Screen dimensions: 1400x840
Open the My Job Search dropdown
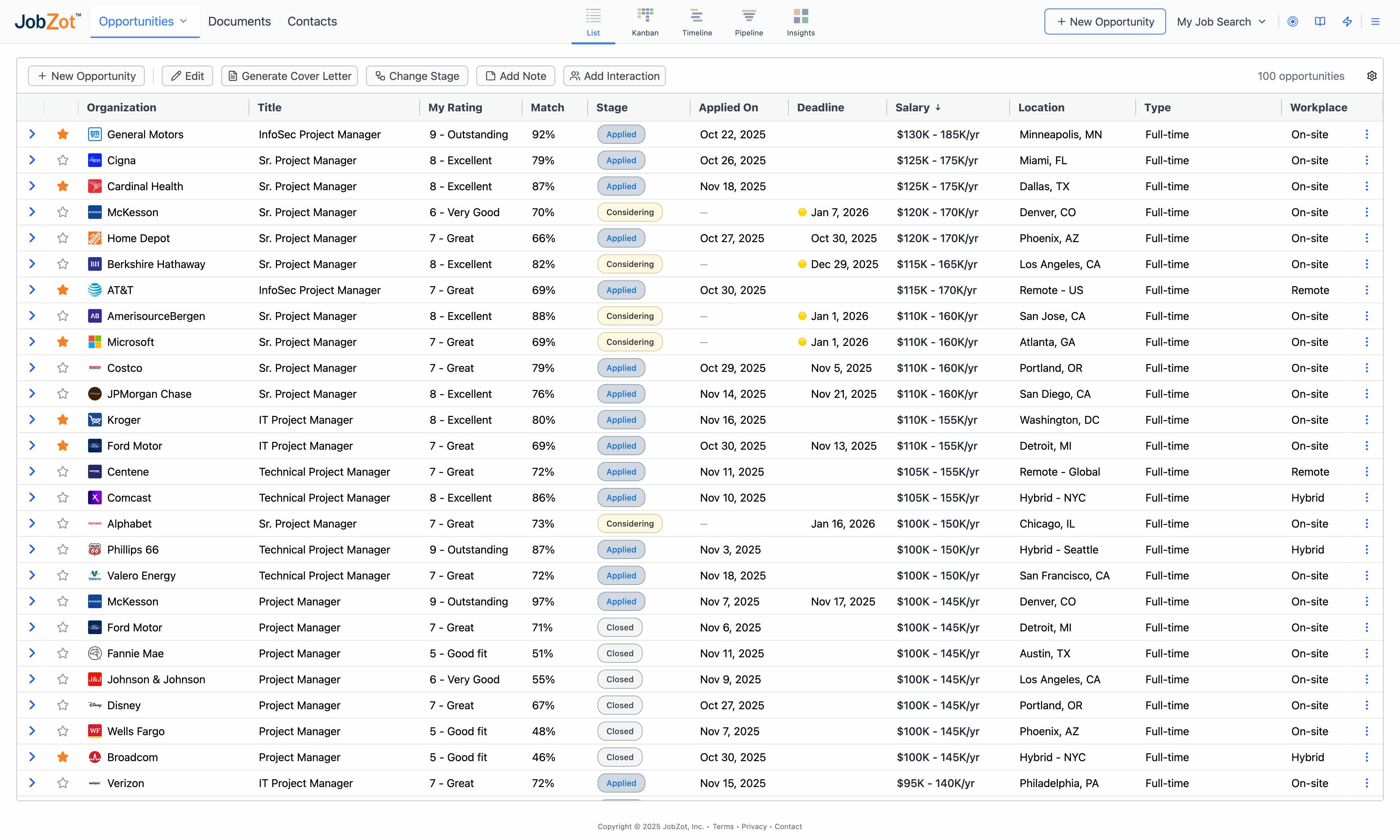(x=1221, y=22)
